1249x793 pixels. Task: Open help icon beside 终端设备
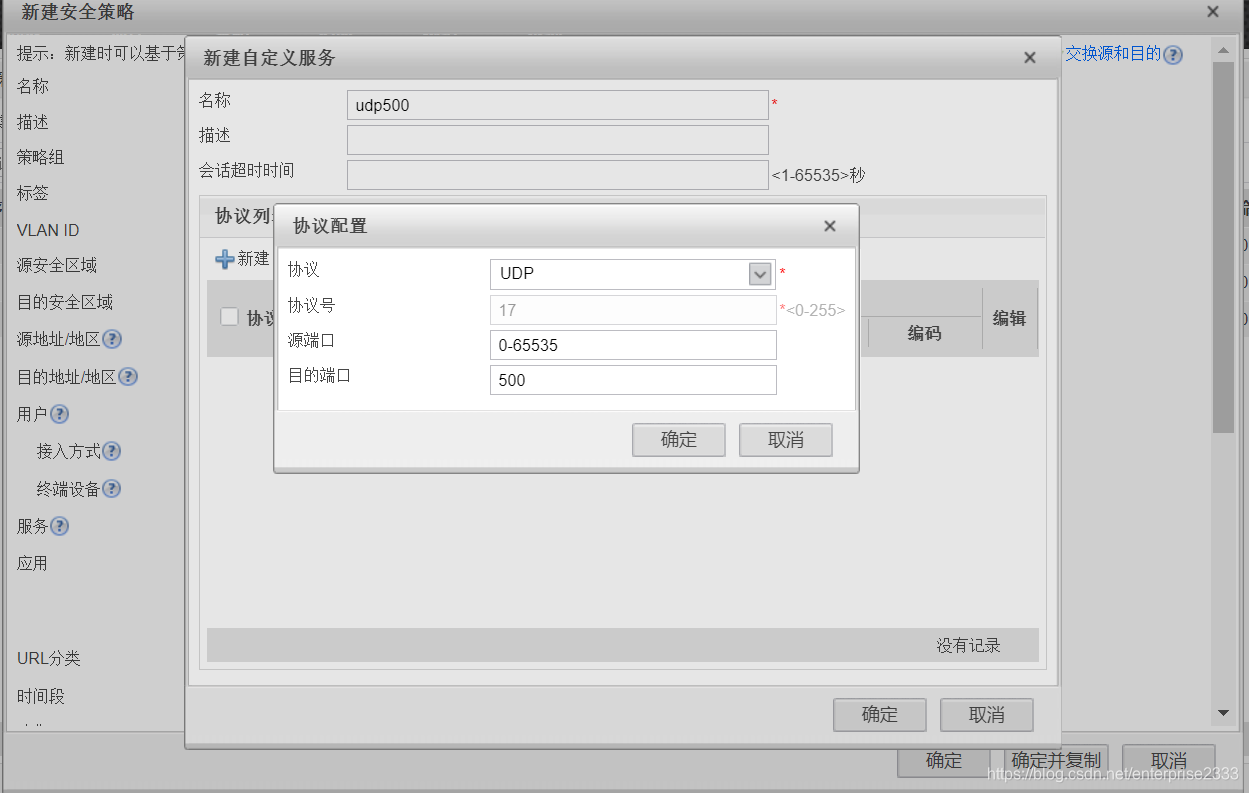[x=112, y=489]
